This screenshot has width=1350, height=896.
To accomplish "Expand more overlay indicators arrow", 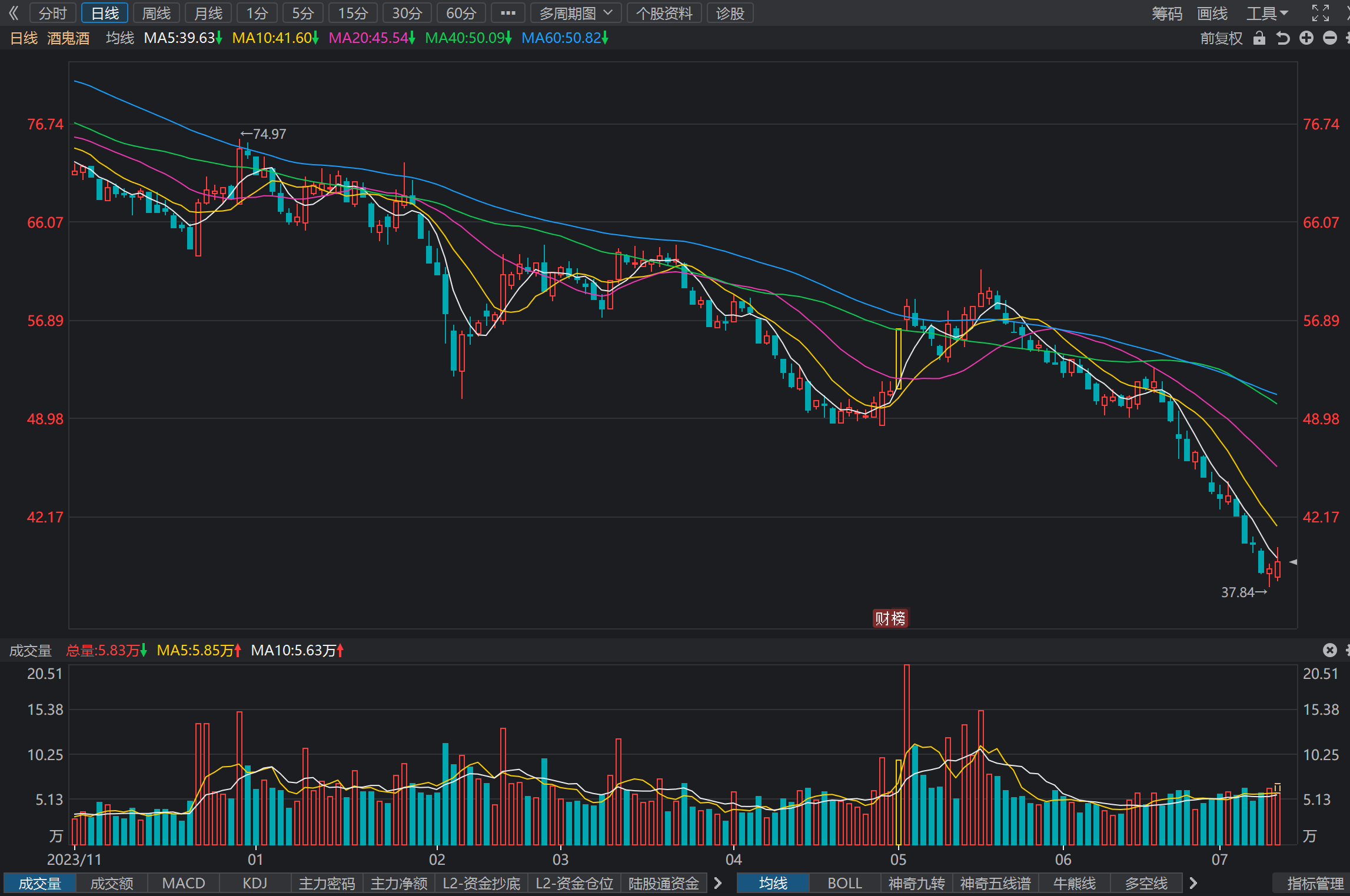I will tap(1193, 883).
